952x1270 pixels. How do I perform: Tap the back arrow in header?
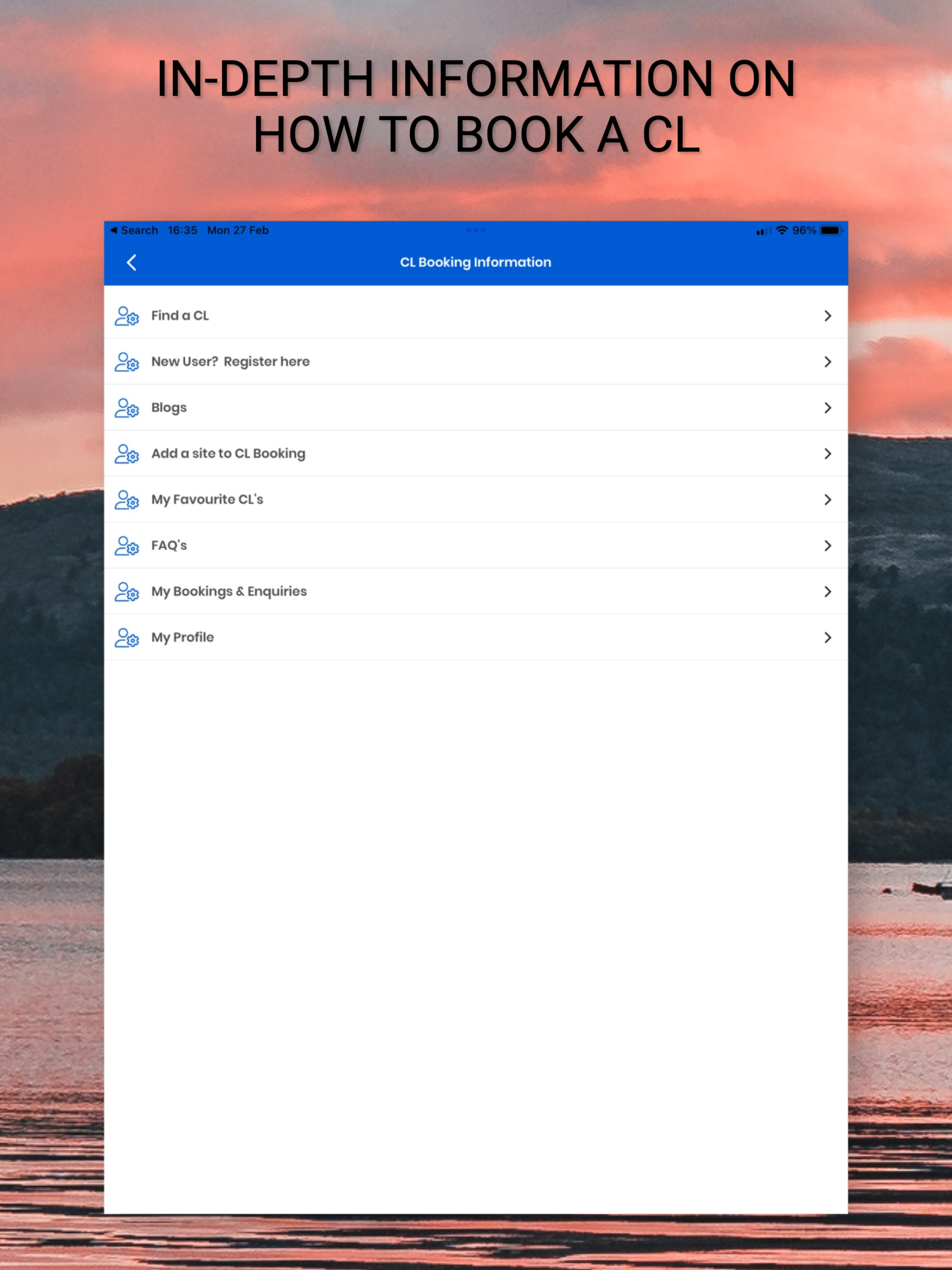click(132, 262)
